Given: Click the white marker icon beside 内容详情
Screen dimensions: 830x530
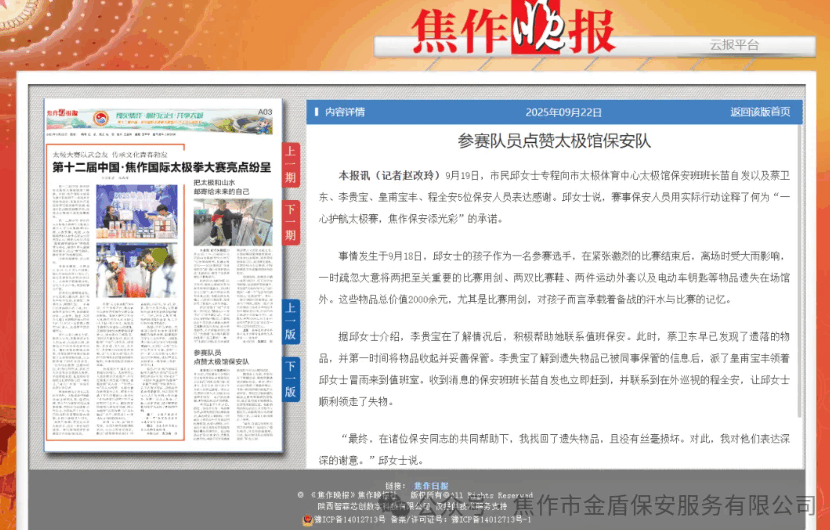Looking at the screenshot, I should coord(314,112).
